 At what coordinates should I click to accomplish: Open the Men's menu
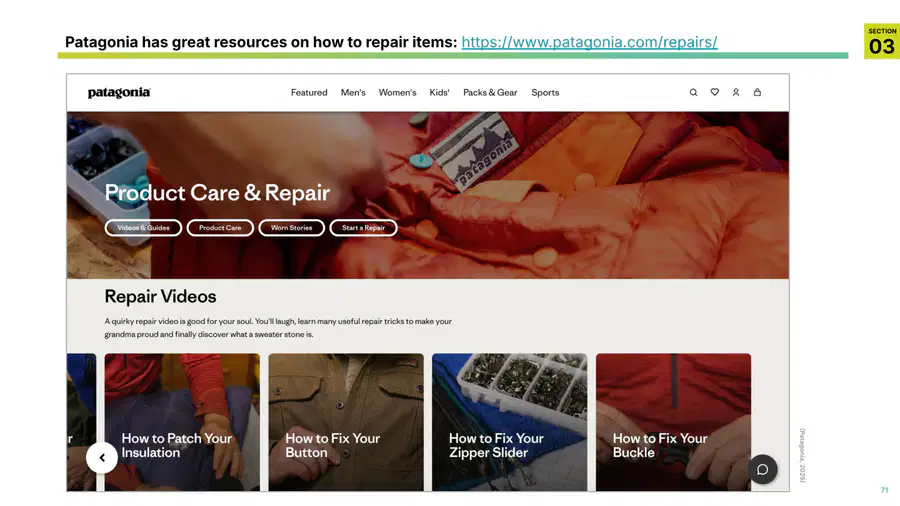(353, 92)
